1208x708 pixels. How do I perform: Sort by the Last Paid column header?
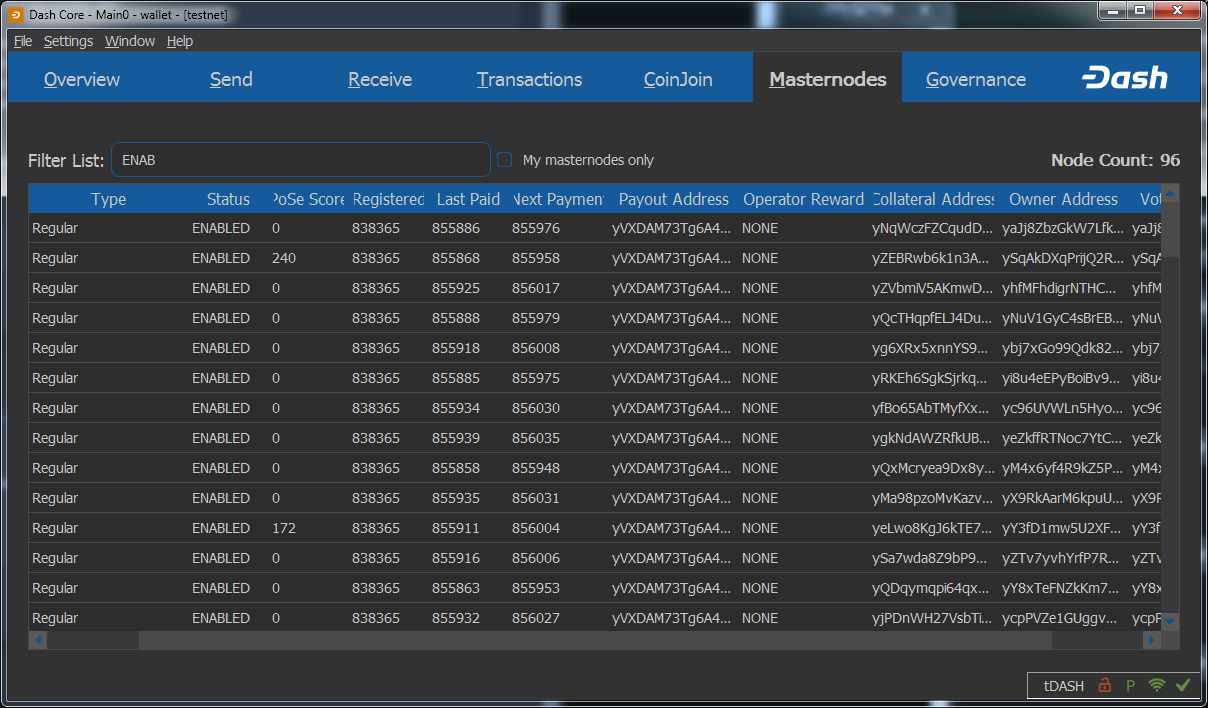[x=468, y=199]
